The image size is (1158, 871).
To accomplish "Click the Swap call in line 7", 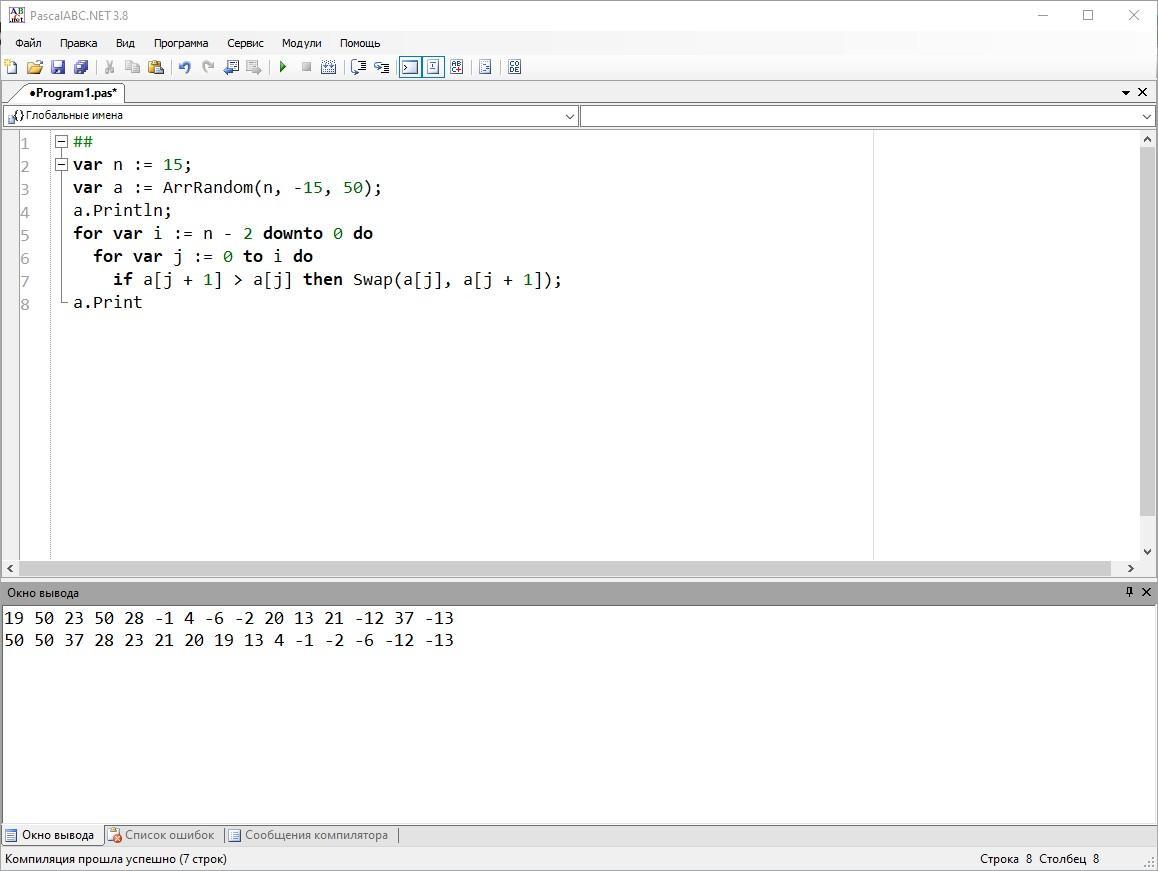I will pyautogui.click(x=372, y=279).
